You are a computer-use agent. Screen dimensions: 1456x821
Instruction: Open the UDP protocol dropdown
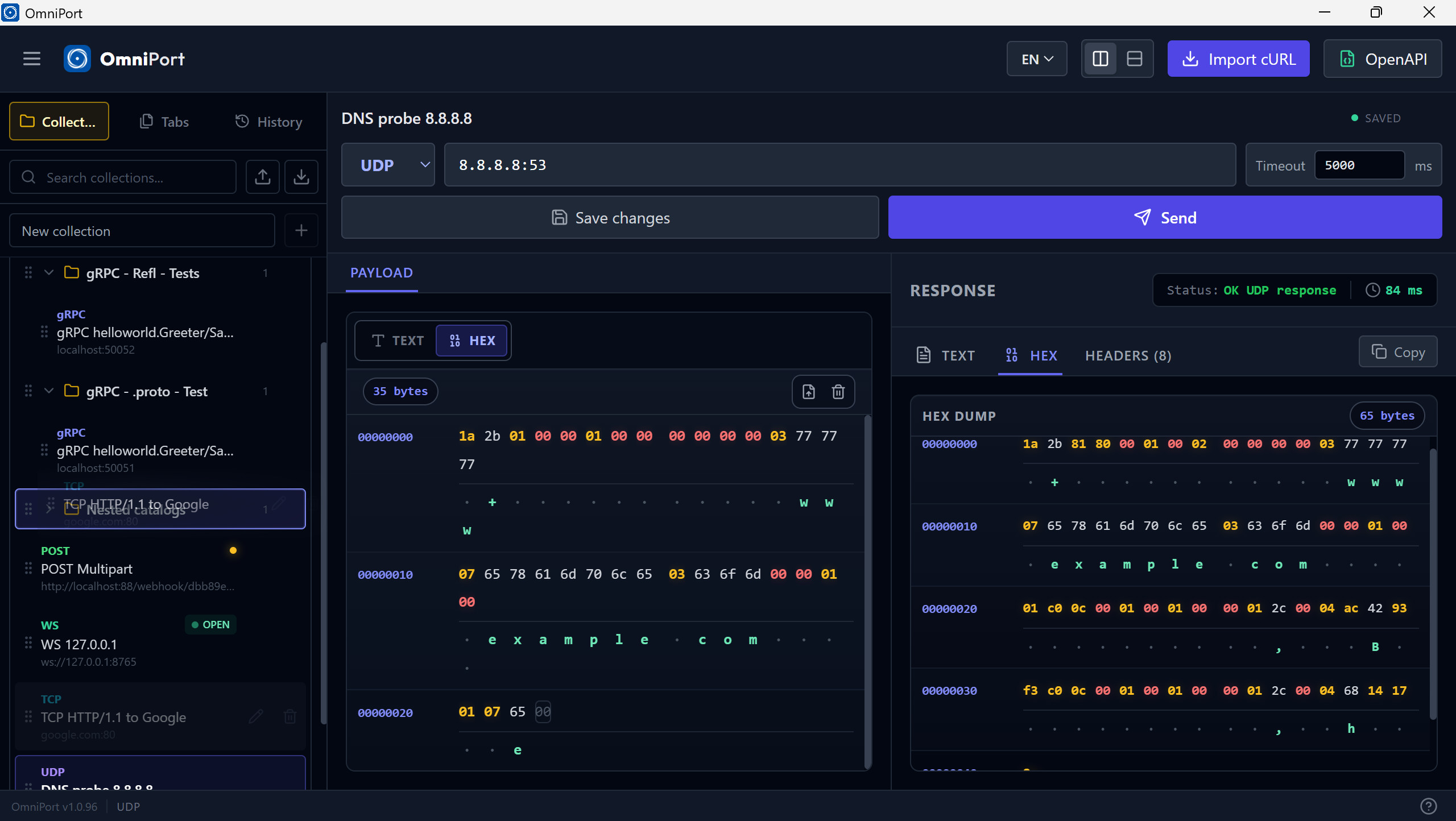coord(388,165)
